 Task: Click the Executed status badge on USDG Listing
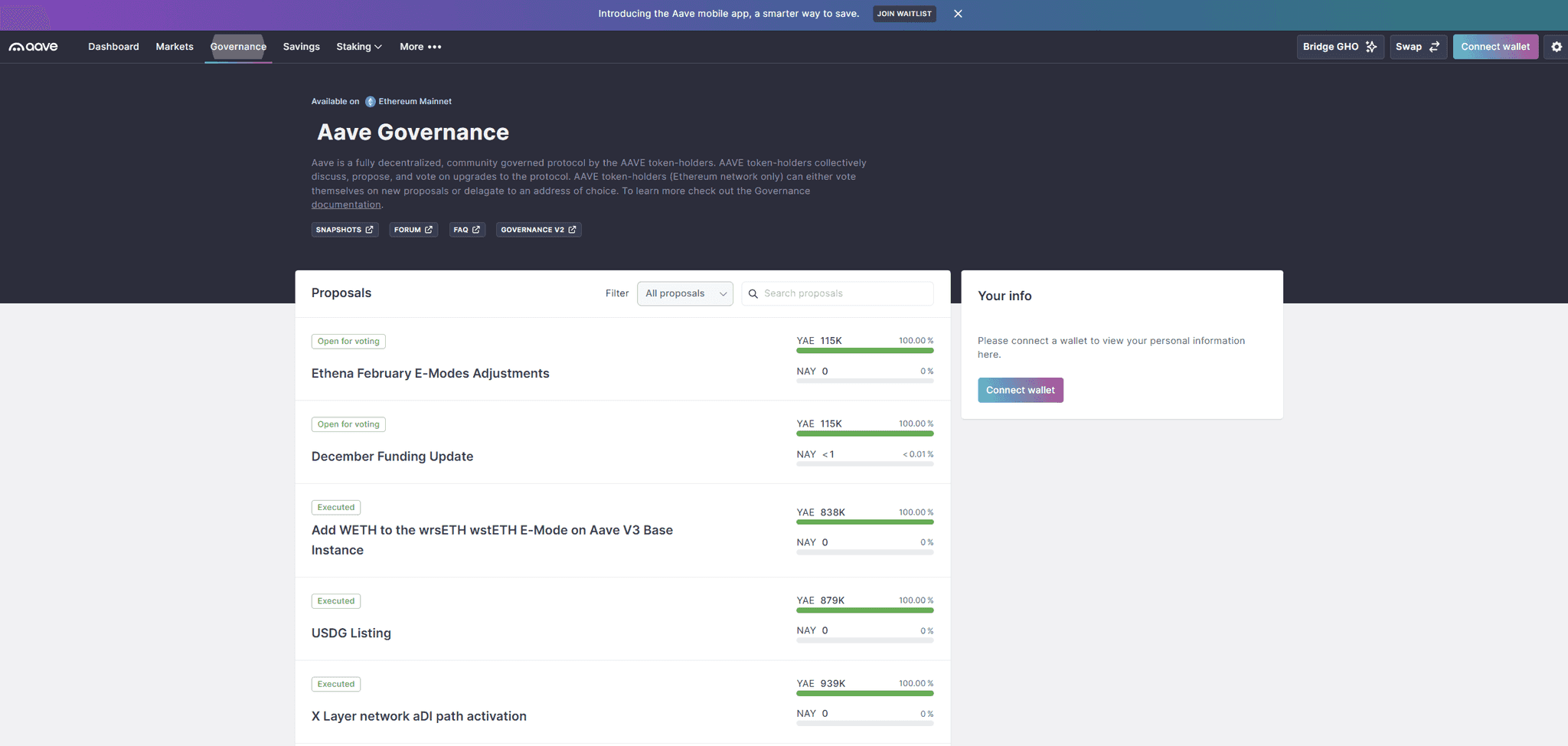click(335, 600)
